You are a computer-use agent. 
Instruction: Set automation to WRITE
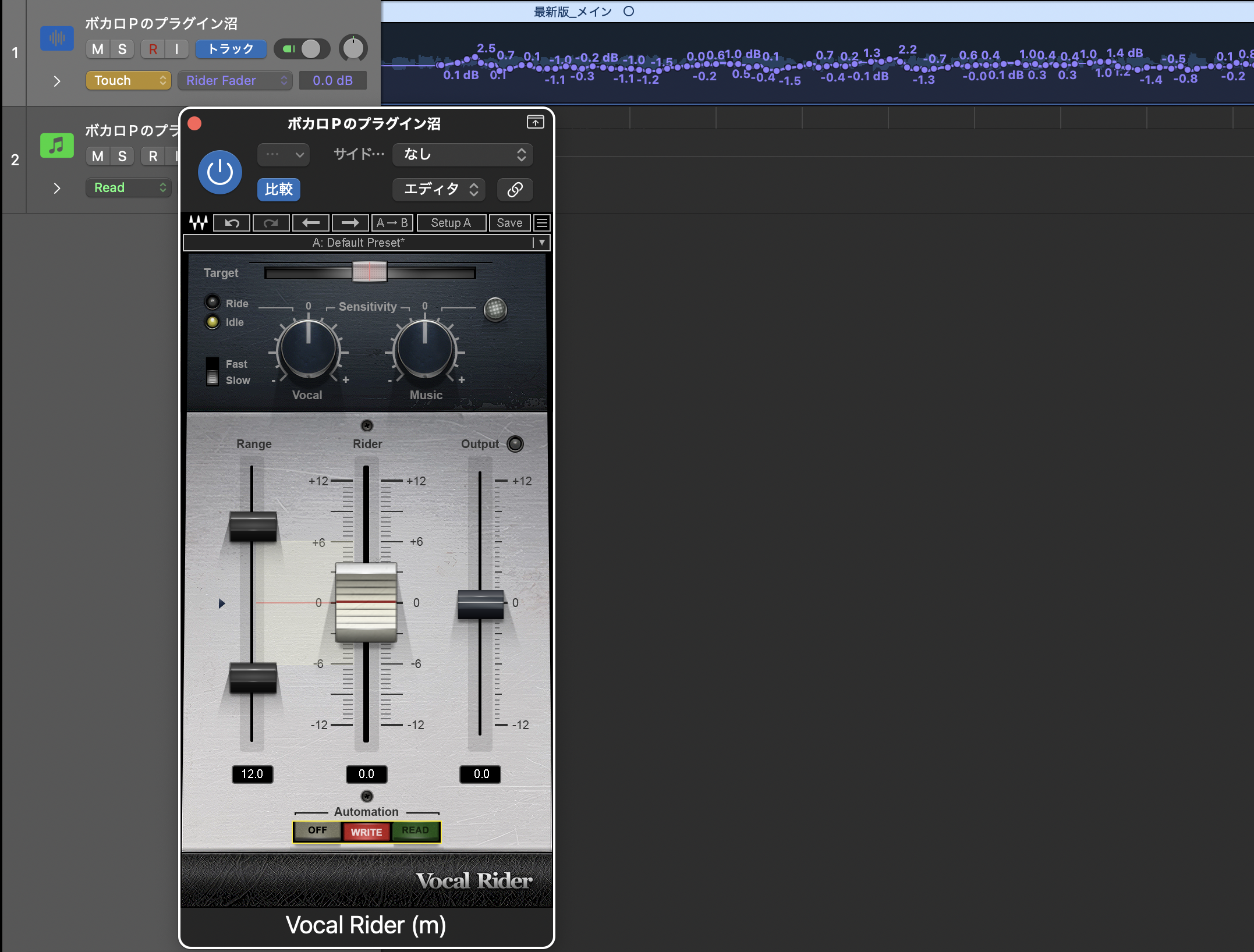coord(366,832)
